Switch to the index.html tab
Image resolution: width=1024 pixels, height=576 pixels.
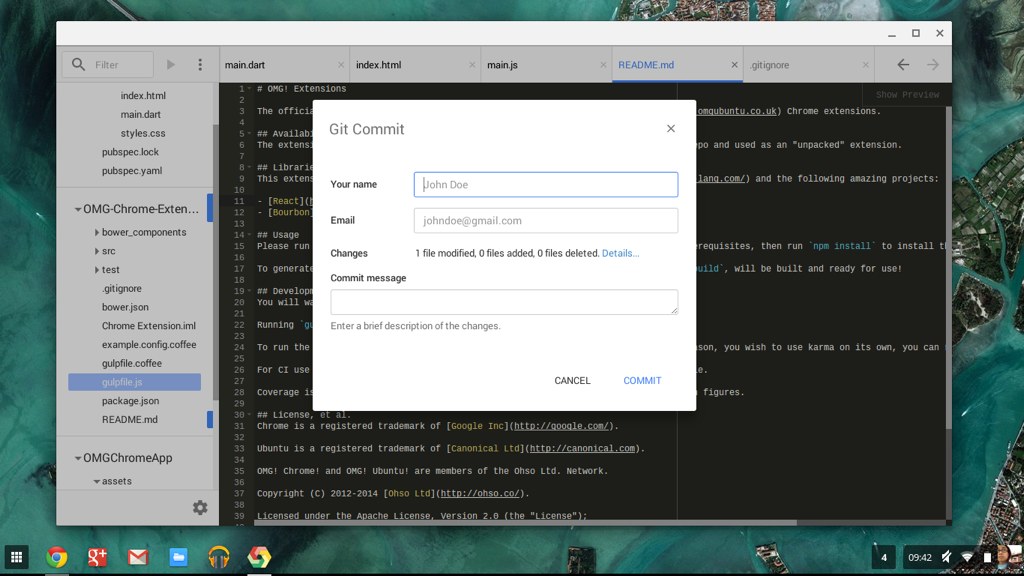tap(379, 65)
